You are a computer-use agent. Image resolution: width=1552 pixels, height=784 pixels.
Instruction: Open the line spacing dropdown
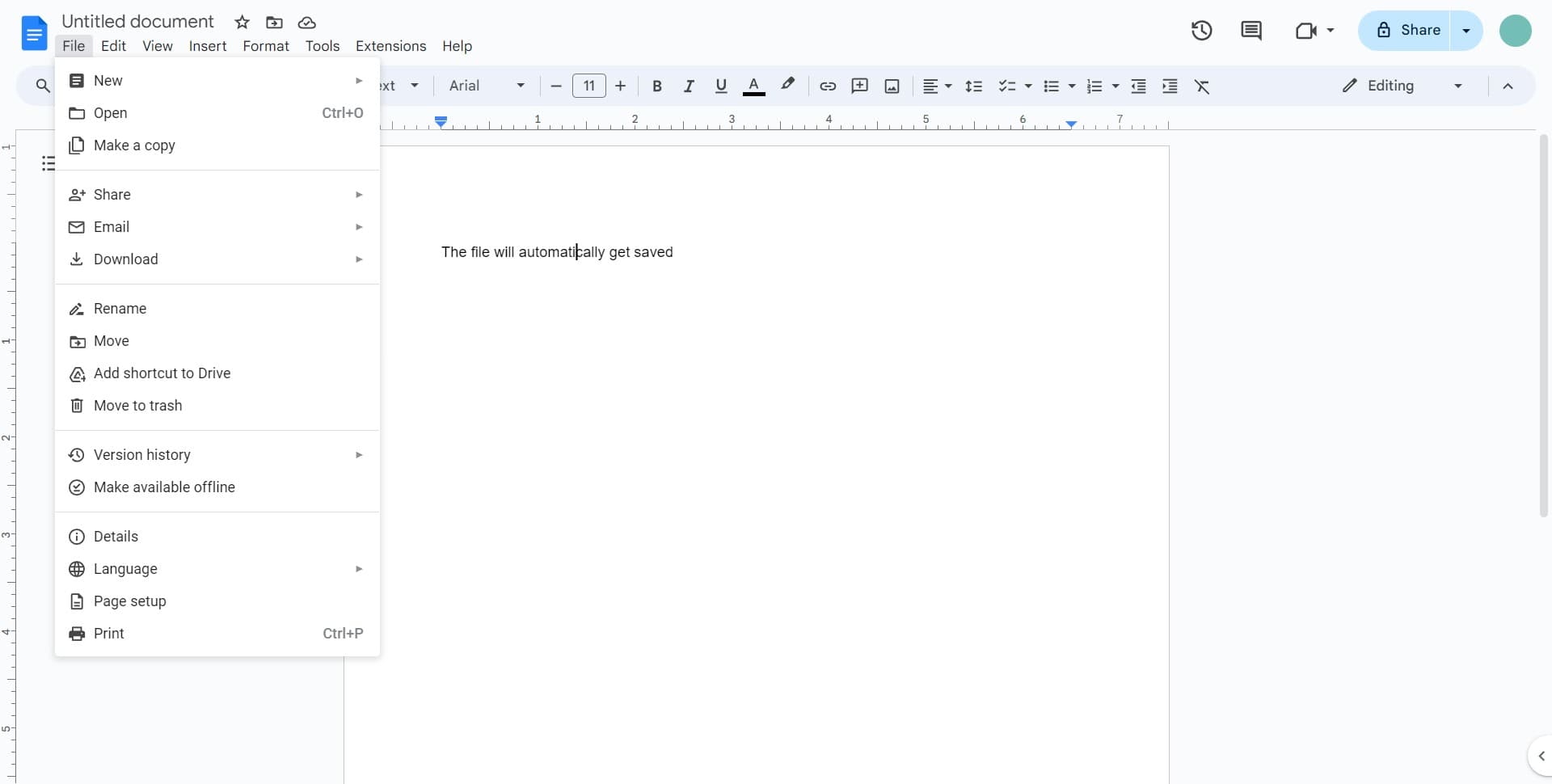click(975, 86)
